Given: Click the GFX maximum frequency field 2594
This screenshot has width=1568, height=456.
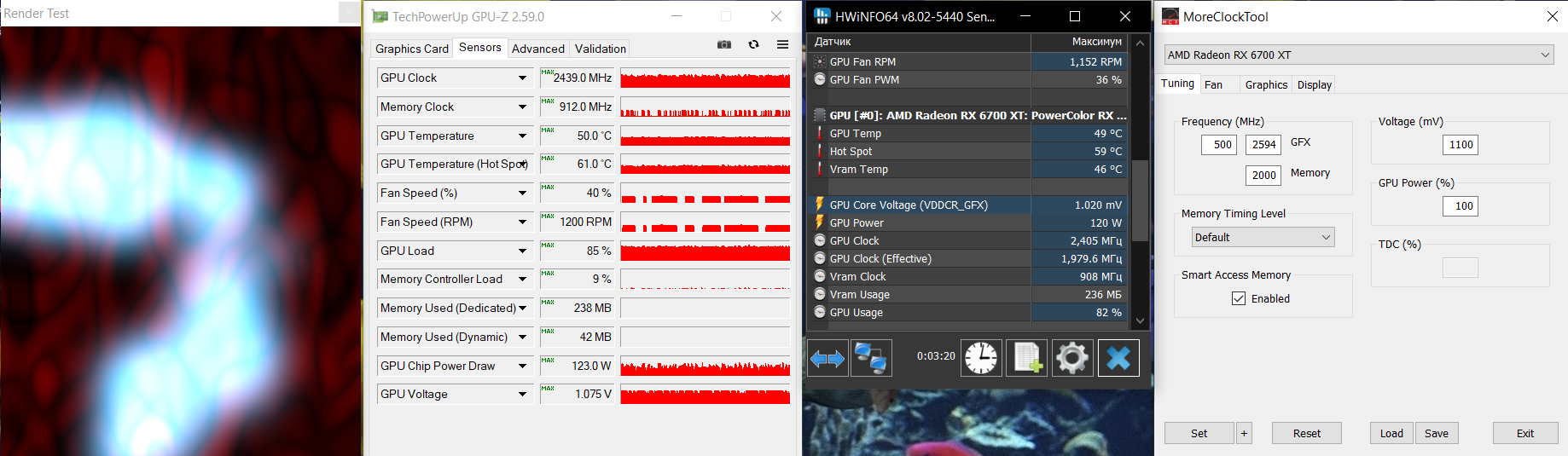Looking at the screenshot, I should [1263, 144].
